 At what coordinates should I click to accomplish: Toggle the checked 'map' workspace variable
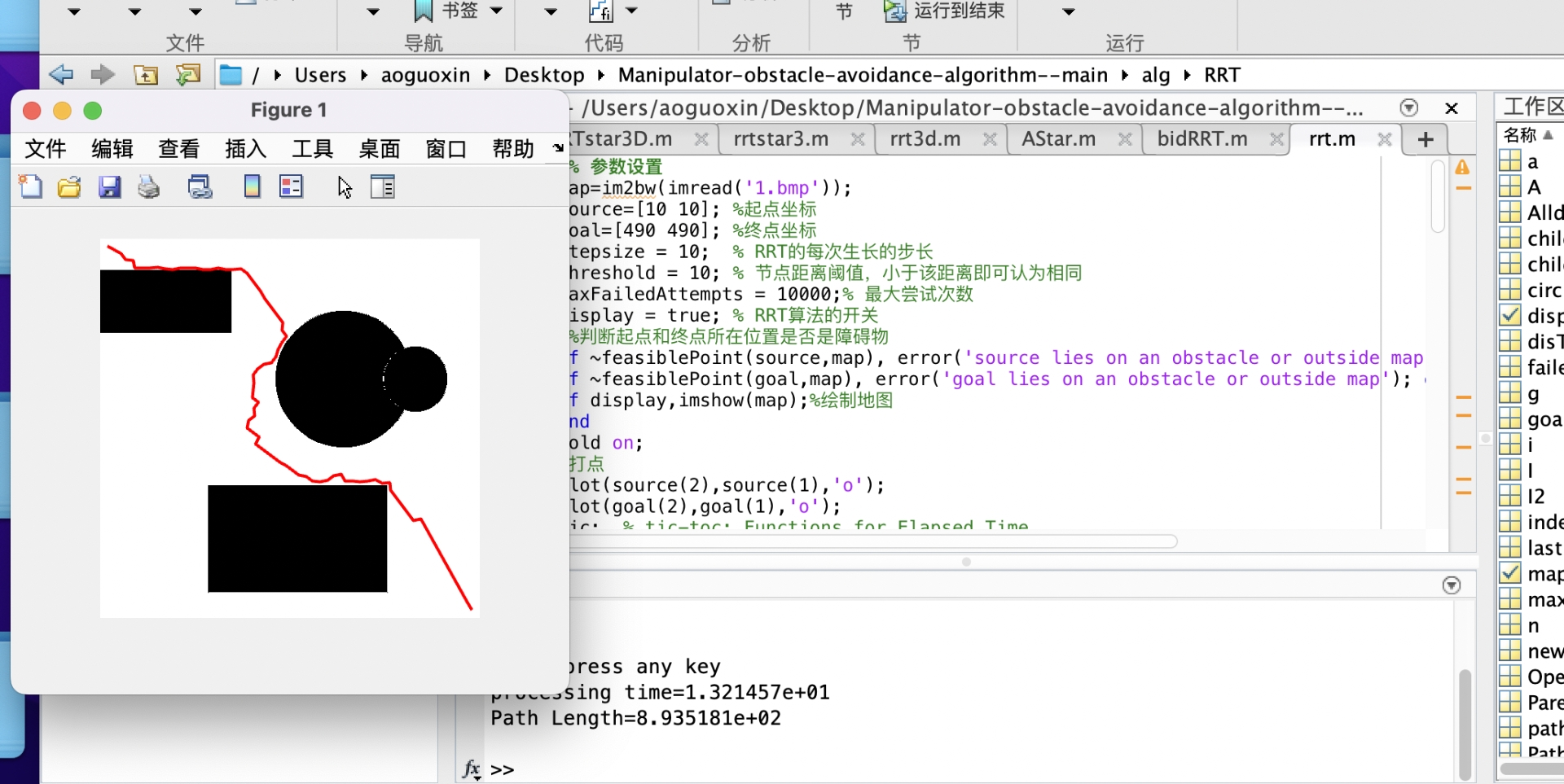1510,573
